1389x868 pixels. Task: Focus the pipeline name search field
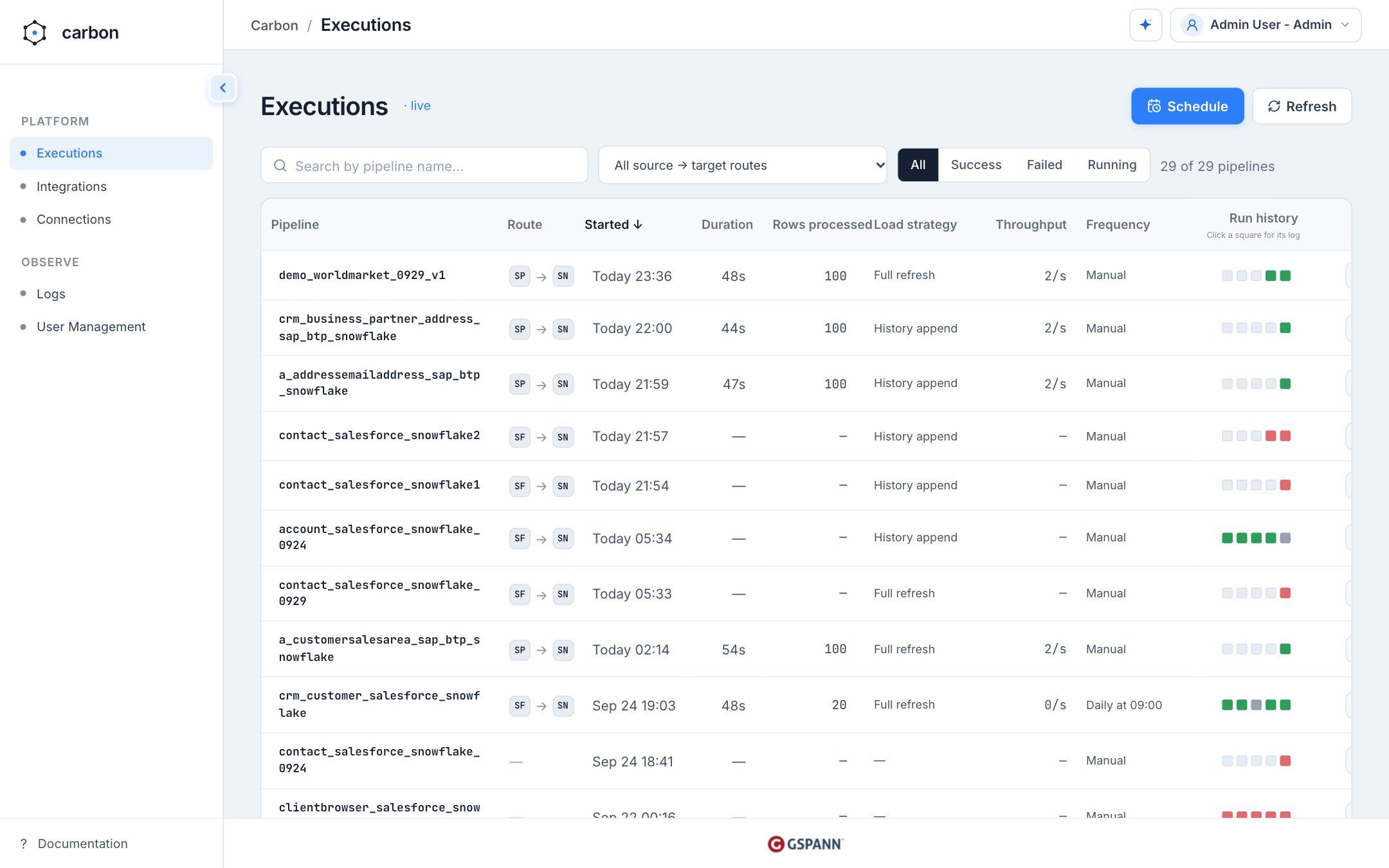point(424,165)
